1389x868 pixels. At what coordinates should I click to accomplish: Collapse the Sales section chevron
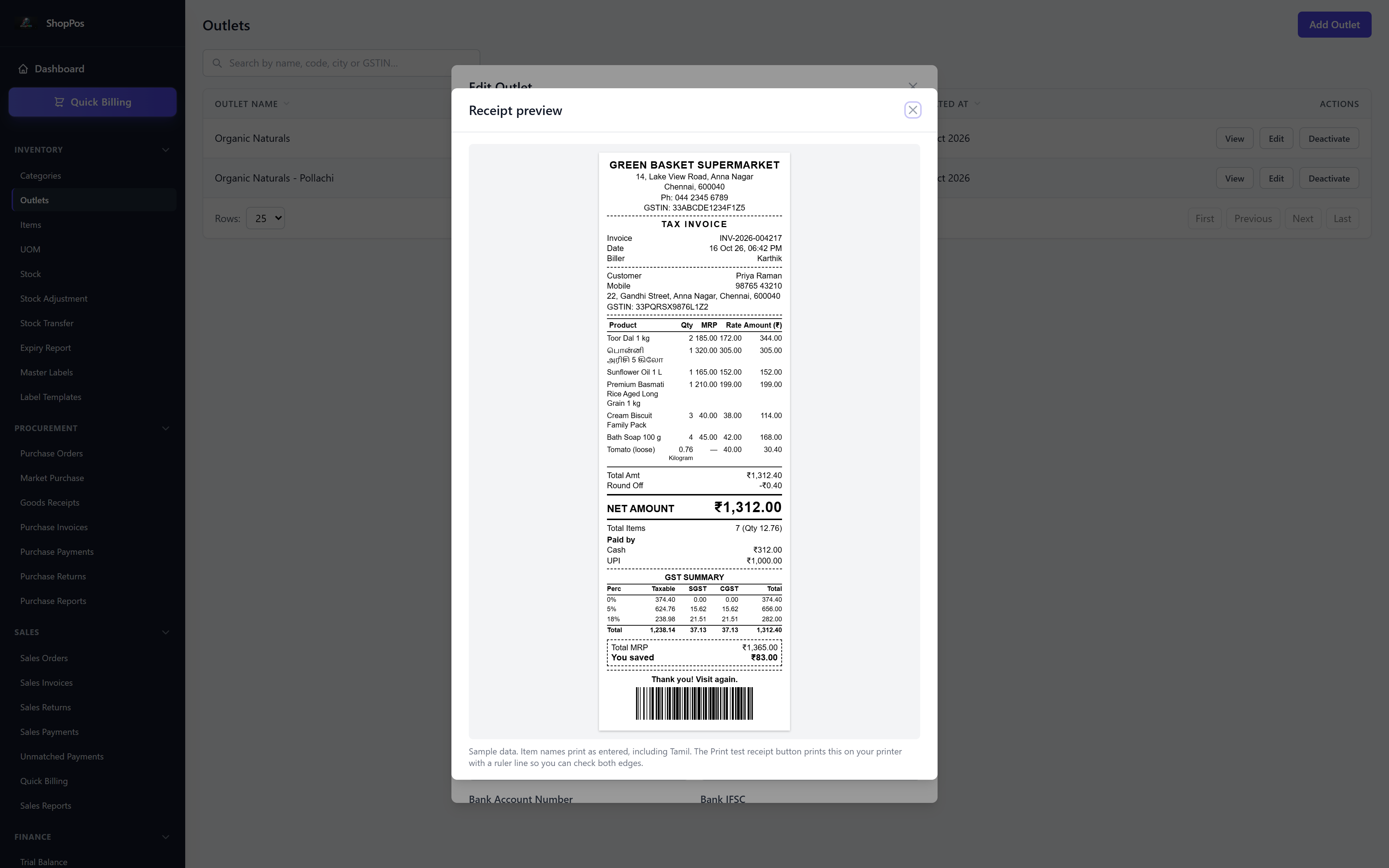click(x=165, y=632)
